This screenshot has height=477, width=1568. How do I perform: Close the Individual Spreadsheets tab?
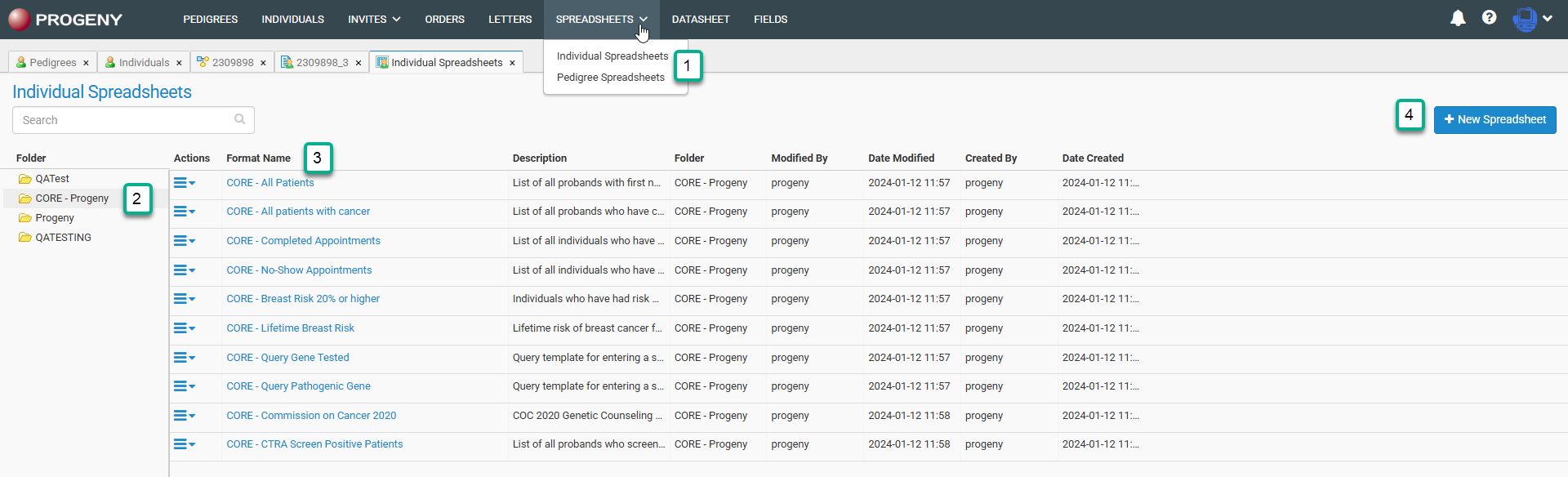512,63
